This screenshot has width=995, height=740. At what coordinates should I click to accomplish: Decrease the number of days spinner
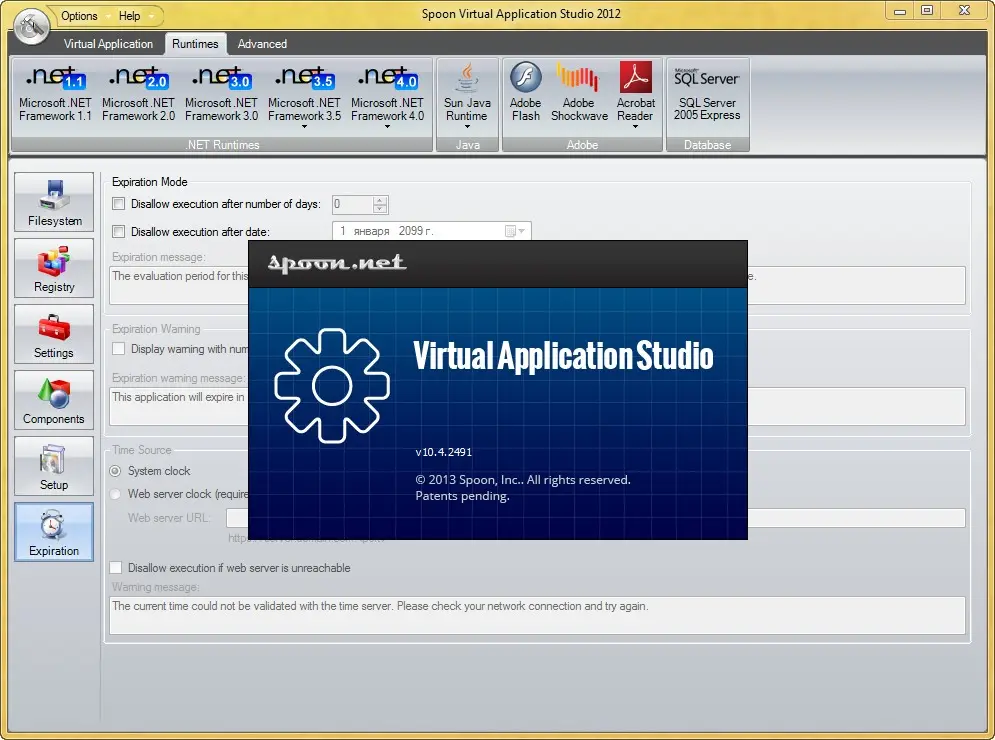(x=379, y=208)
